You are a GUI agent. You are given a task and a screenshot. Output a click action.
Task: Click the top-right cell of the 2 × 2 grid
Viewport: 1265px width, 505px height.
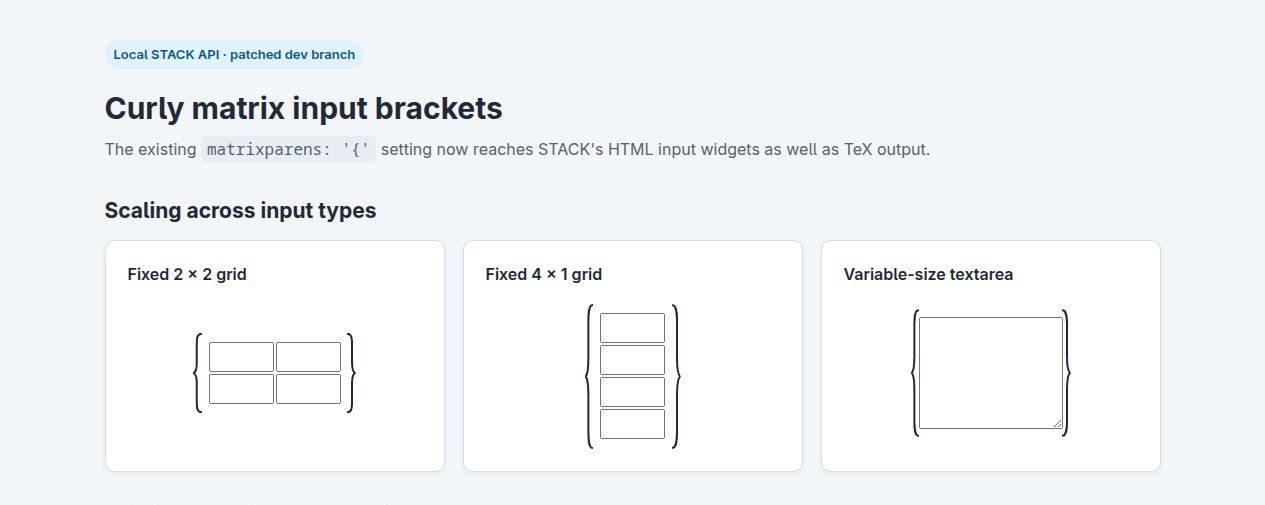pyautogui.click(x=308, y=357)
